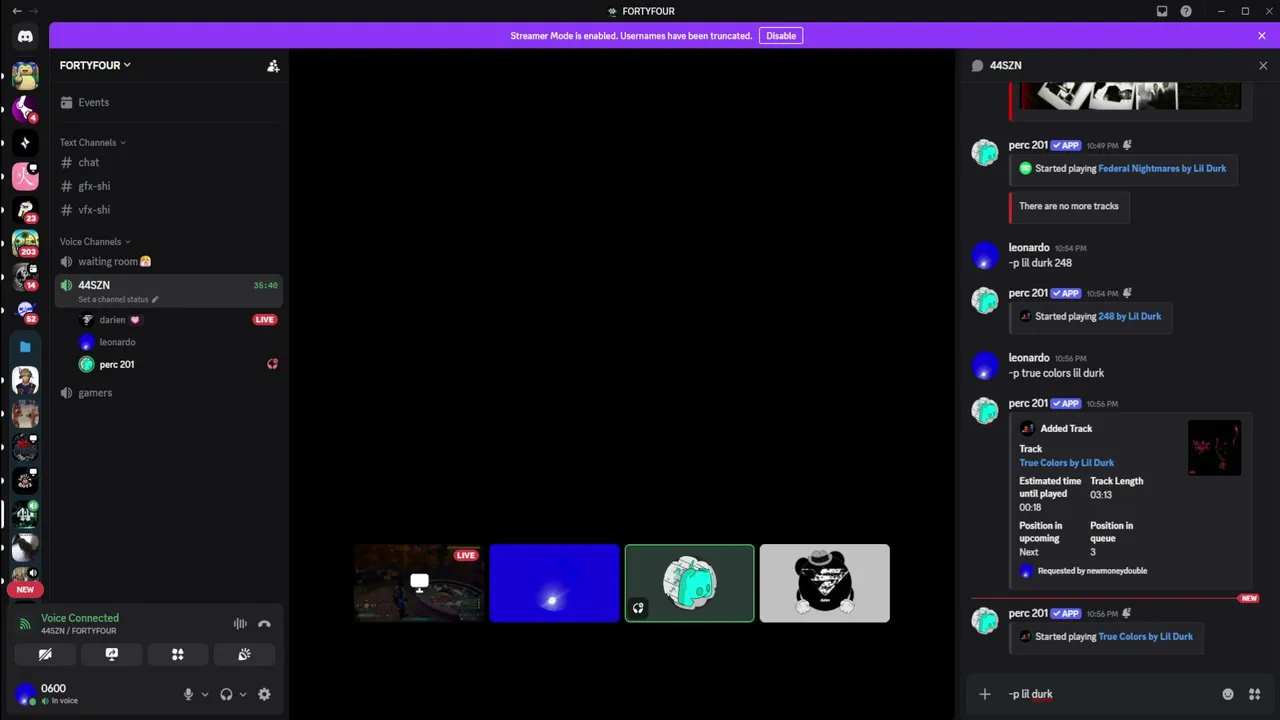The height and width of the screenshot is (720, 1280).
Task: Open the apps launcher in the message bar
Action: pyautogui.click(x=1254, y=694)
